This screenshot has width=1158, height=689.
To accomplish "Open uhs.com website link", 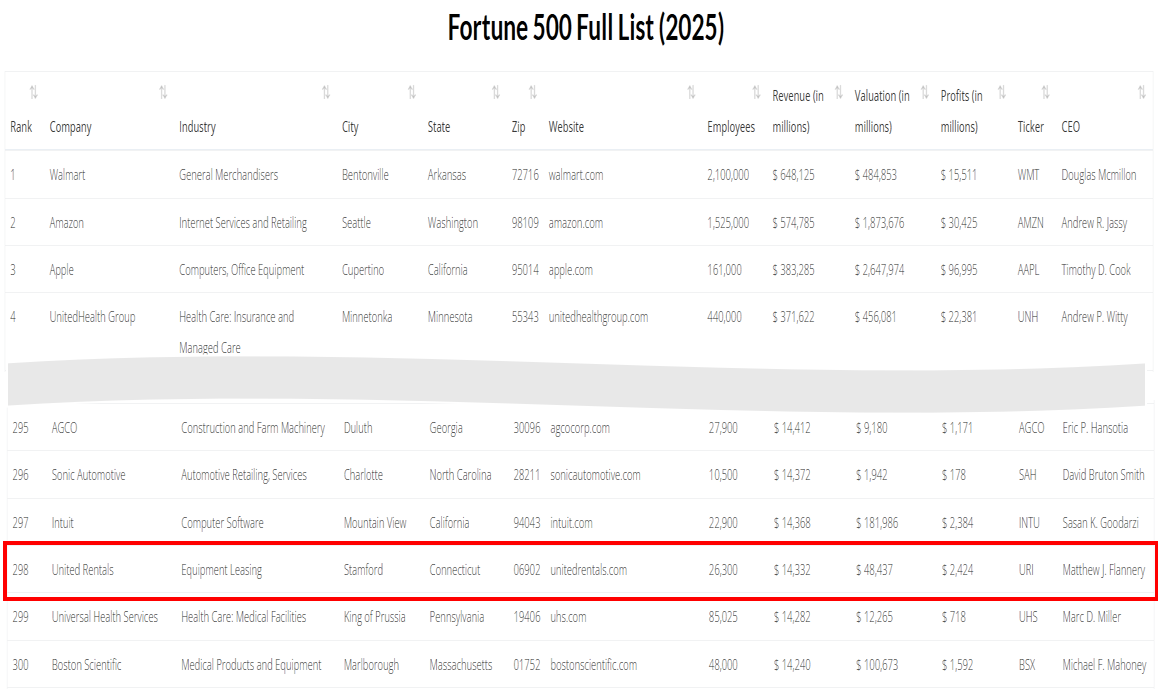I will pos(568,617).
